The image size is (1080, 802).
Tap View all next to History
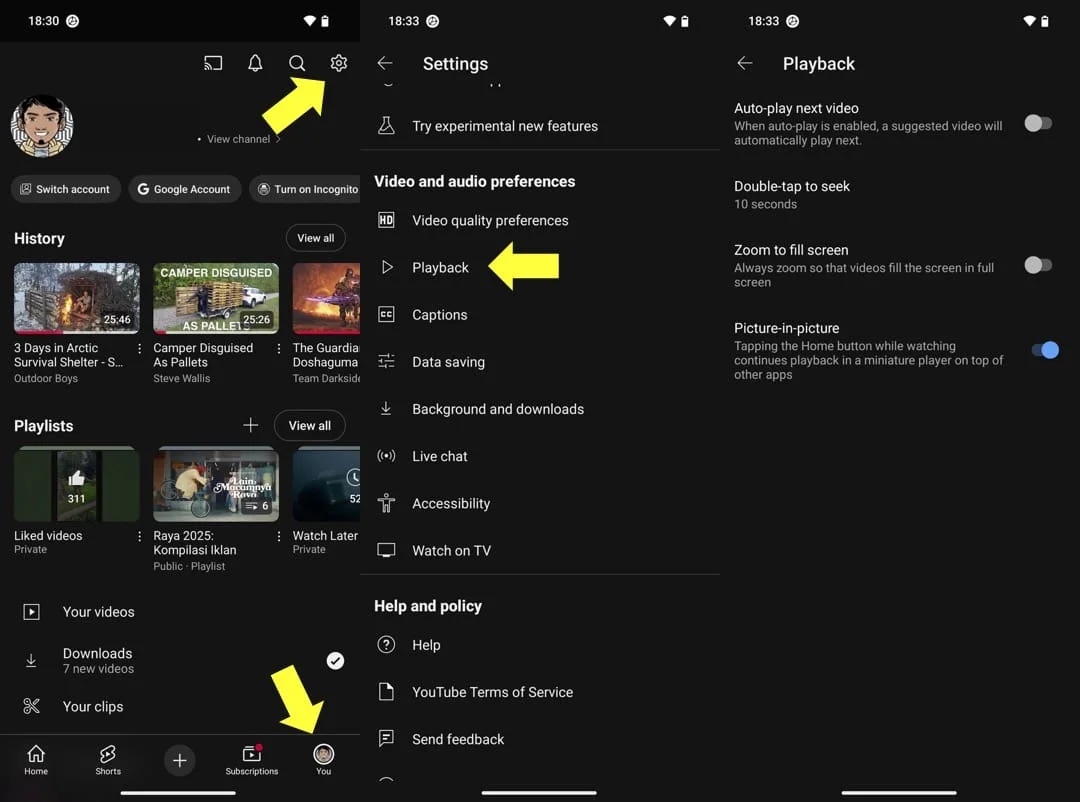315,238
